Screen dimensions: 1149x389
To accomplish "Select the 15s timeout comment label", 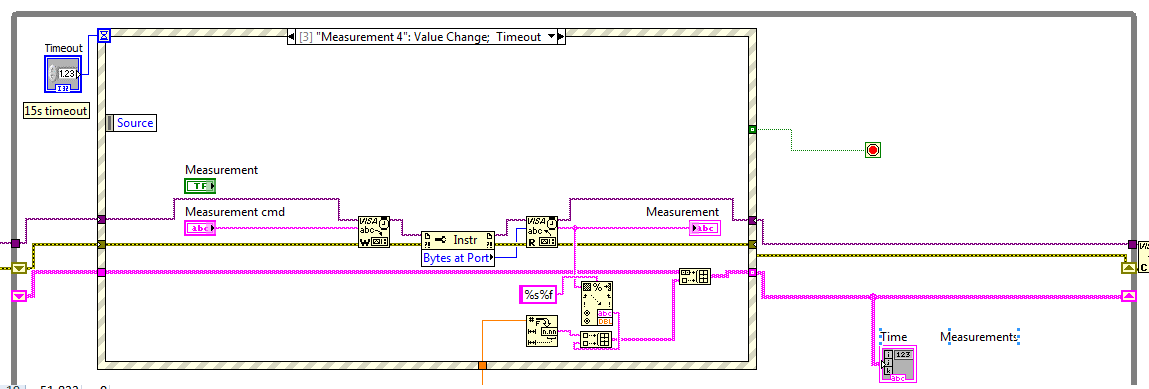I will pyautogui.click(x=56, y=111).
